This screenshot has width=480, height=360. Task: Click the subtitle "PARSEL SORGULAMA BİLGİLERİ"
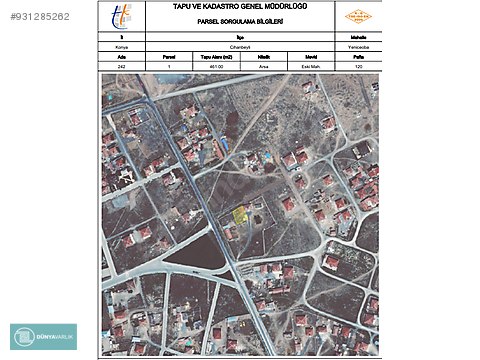[x=240, y=22]
